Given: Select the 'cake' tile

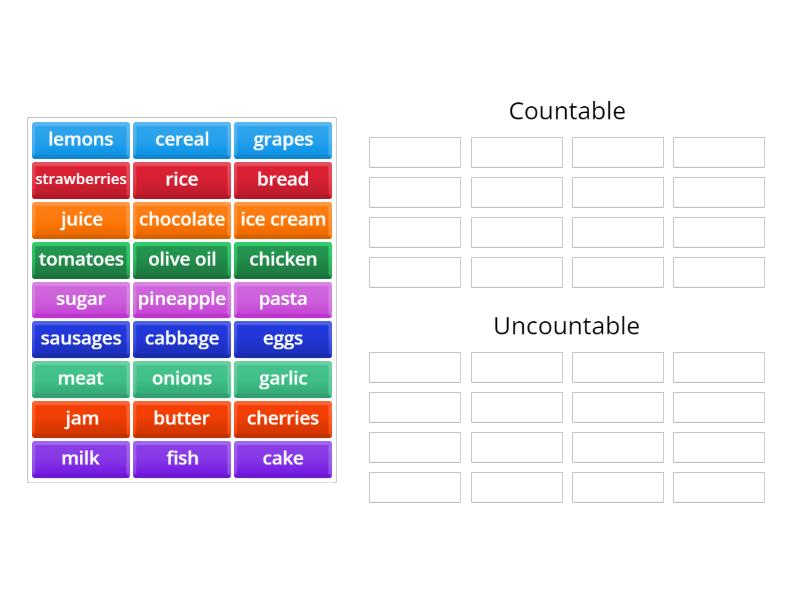Looking at the screenshot, I should tap(283, 460).
